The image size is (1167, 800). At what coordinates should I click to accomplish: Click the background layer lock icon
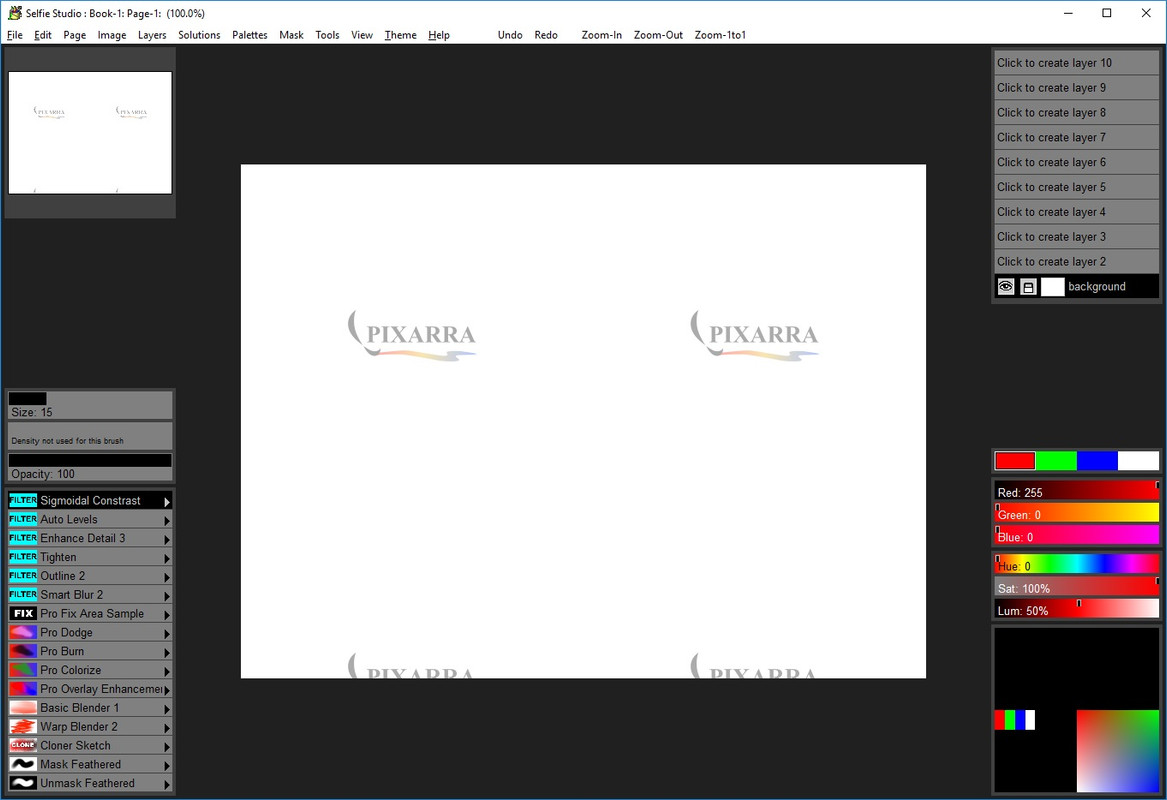[x=1028, y=287]
